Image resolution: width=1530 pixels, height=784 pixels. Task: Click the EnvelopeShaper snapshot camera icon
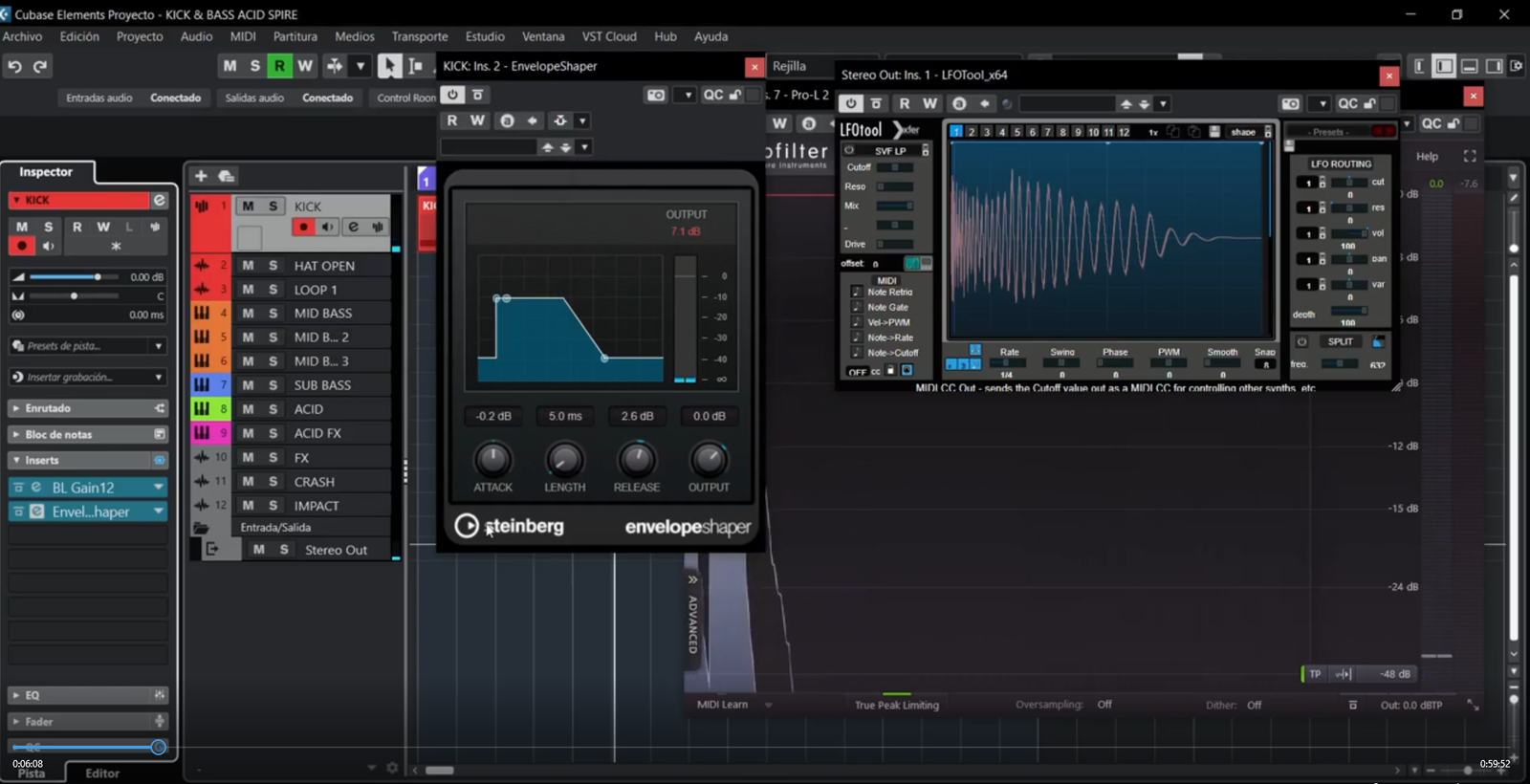tap(655, 95)
